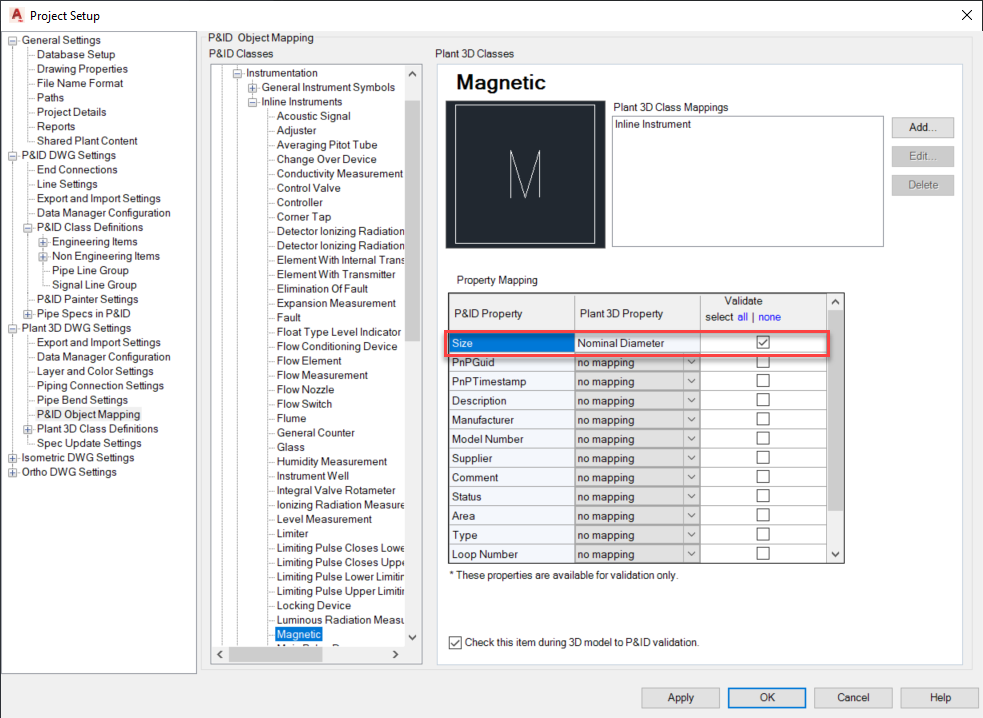Open Help from the dialog

pos(940,697)
